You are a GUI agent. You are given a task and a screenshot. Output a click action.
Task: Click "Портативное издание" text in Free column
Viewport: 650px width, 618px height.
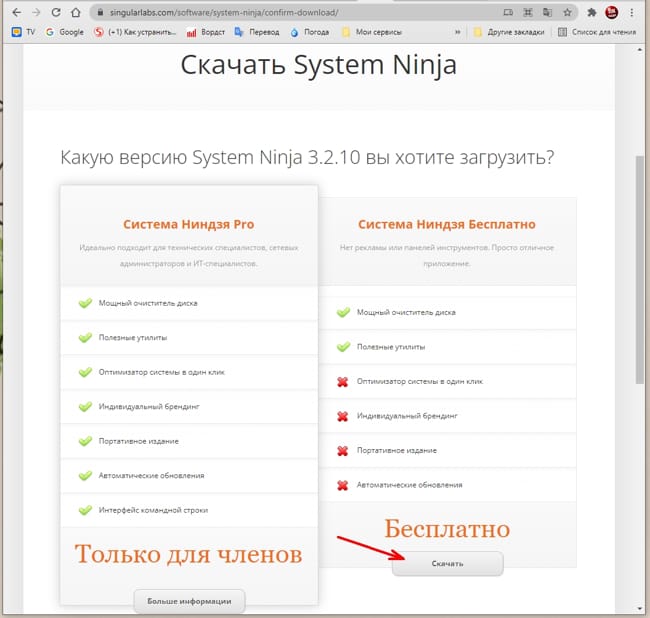(397, 451)
